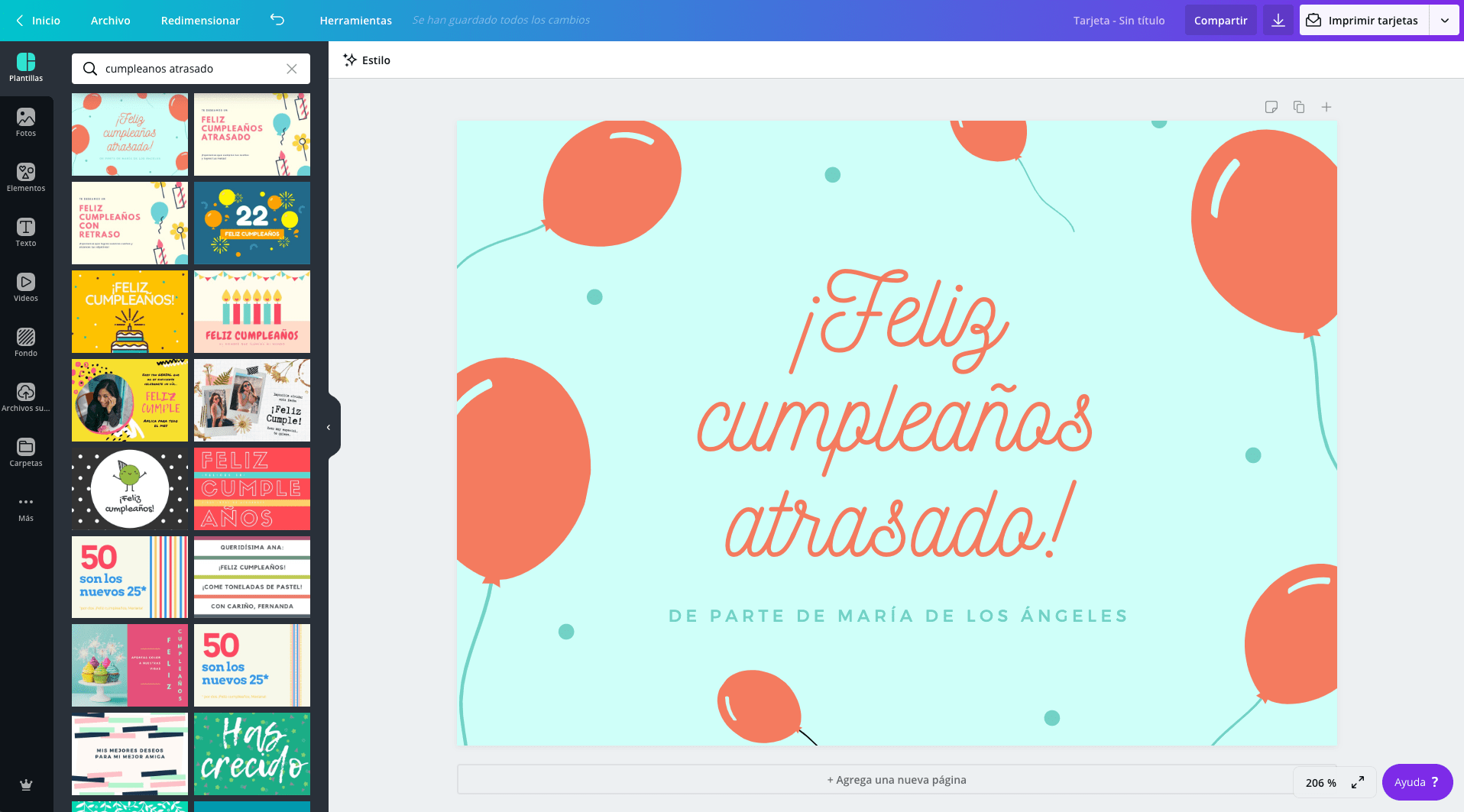Select the Mis mejores deseos template
1464x812 pixels.
point(130,755)
